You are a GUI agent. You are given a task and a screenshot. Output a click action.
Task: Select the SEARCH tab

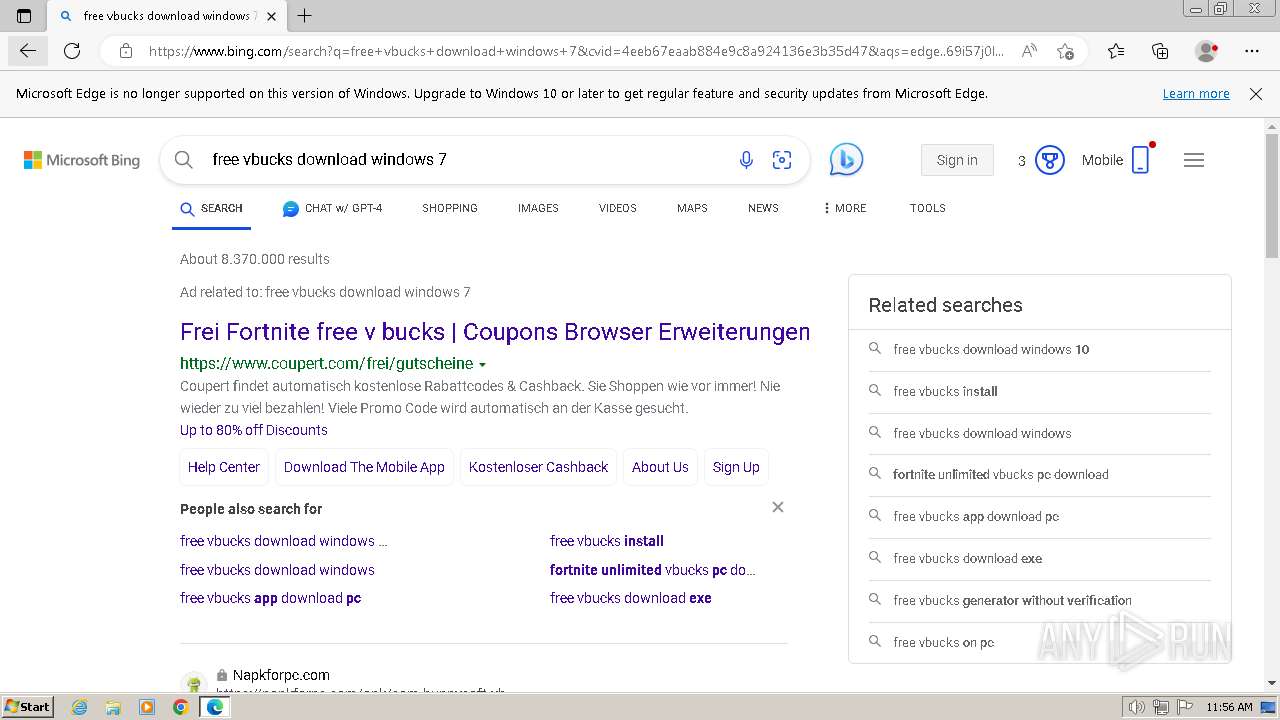[211, 208]
